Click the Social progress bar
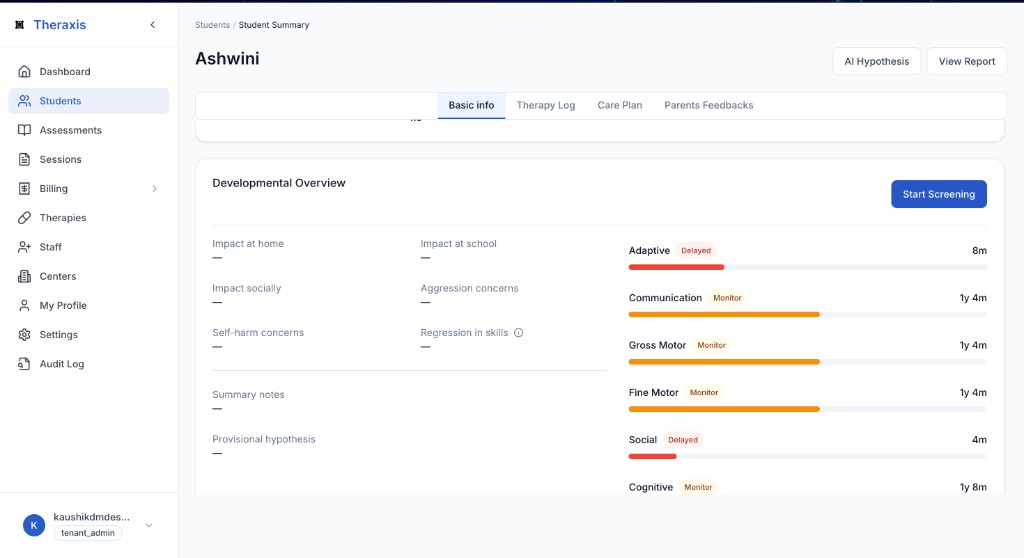Image resolution: width=1024 pixels, height=558 pixels. pyautogui.click(x=807, y=457)
